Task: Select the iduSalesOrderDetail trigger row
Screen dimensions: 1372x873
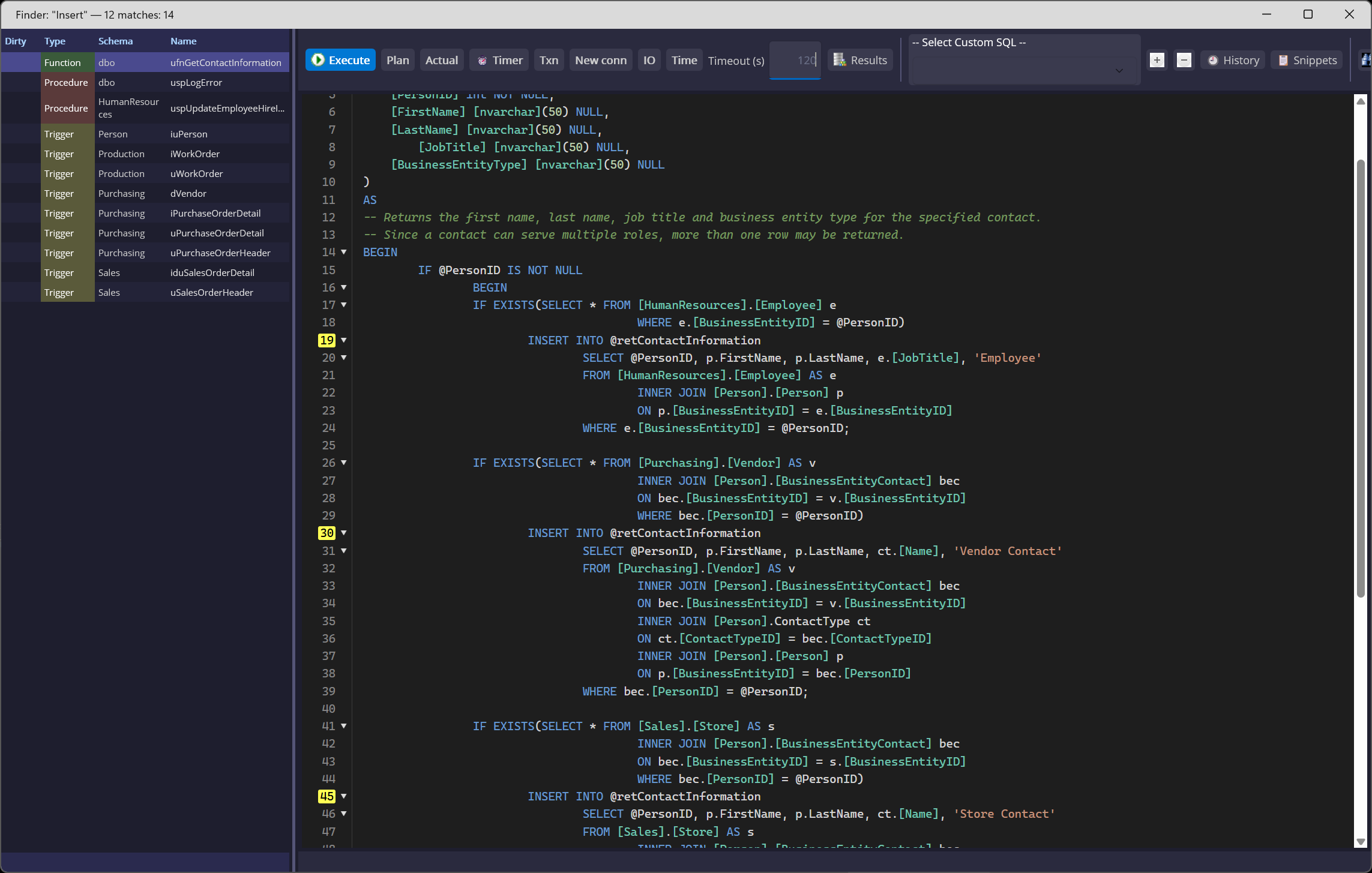Action: coord(145,272)
